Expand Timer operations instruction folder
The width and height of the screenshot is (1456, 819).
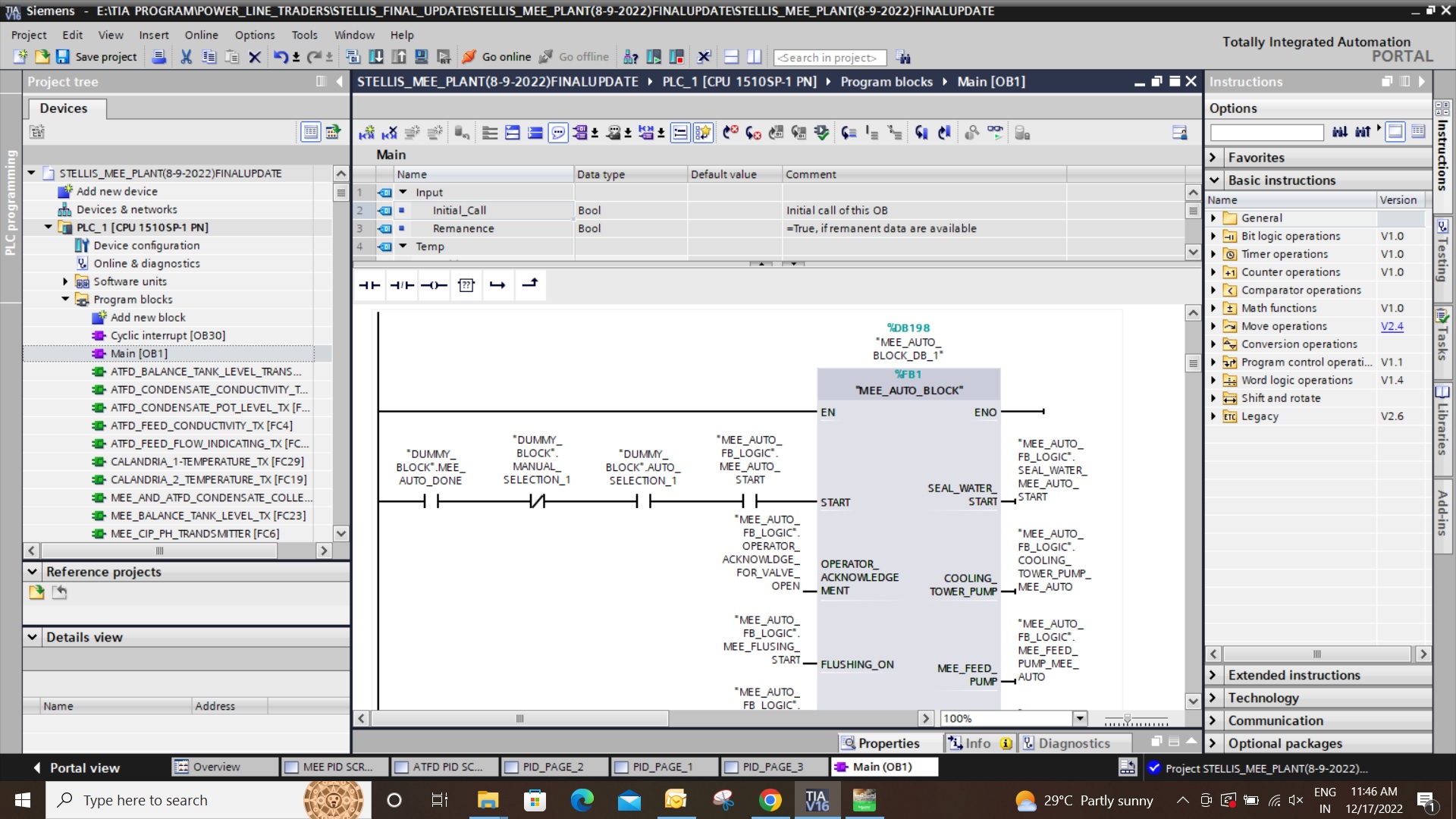[1213, 254]
